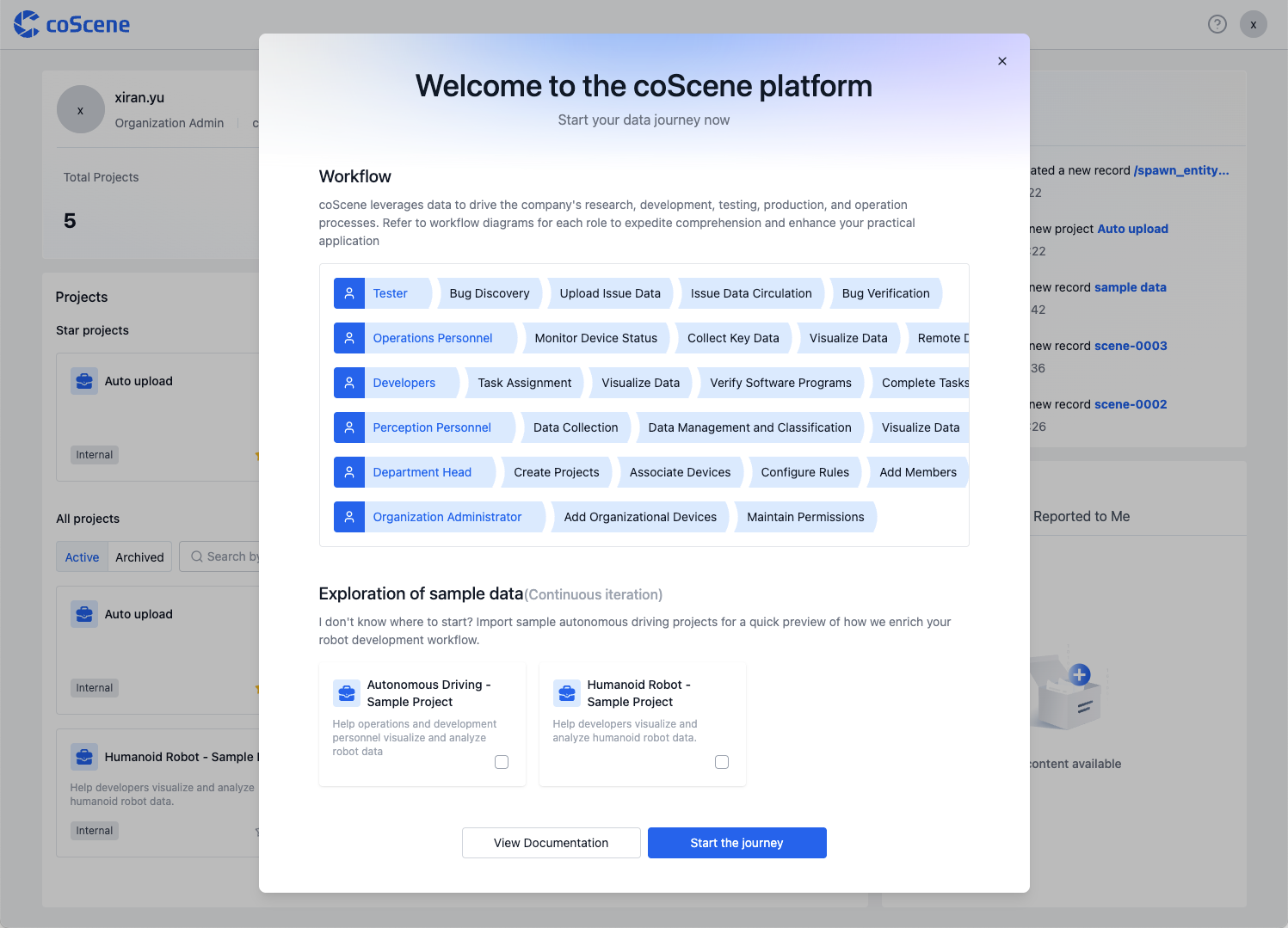Check the Autonomous Driving sample project checkbox
The width and height of the screenshot is (1288, 928).
(x=502, y=762)
